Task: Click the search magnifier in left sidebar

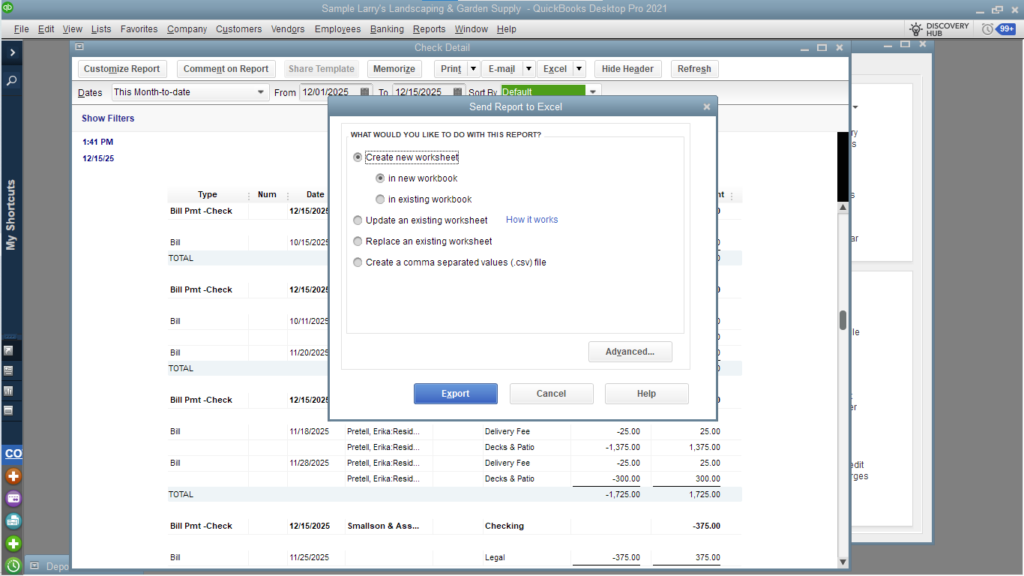Action: point(13,79)
